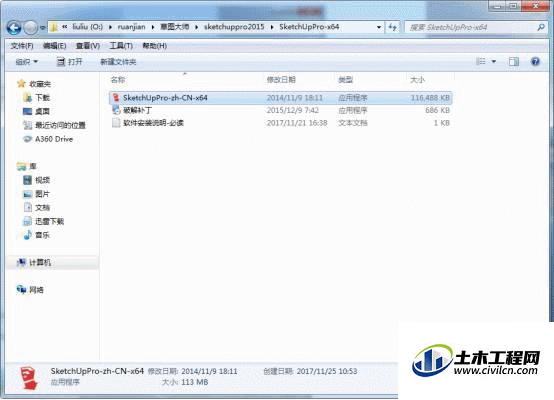Open 帮助(H) menu
The height and width of the screenshot is (400, 554).
pos(154,46)
